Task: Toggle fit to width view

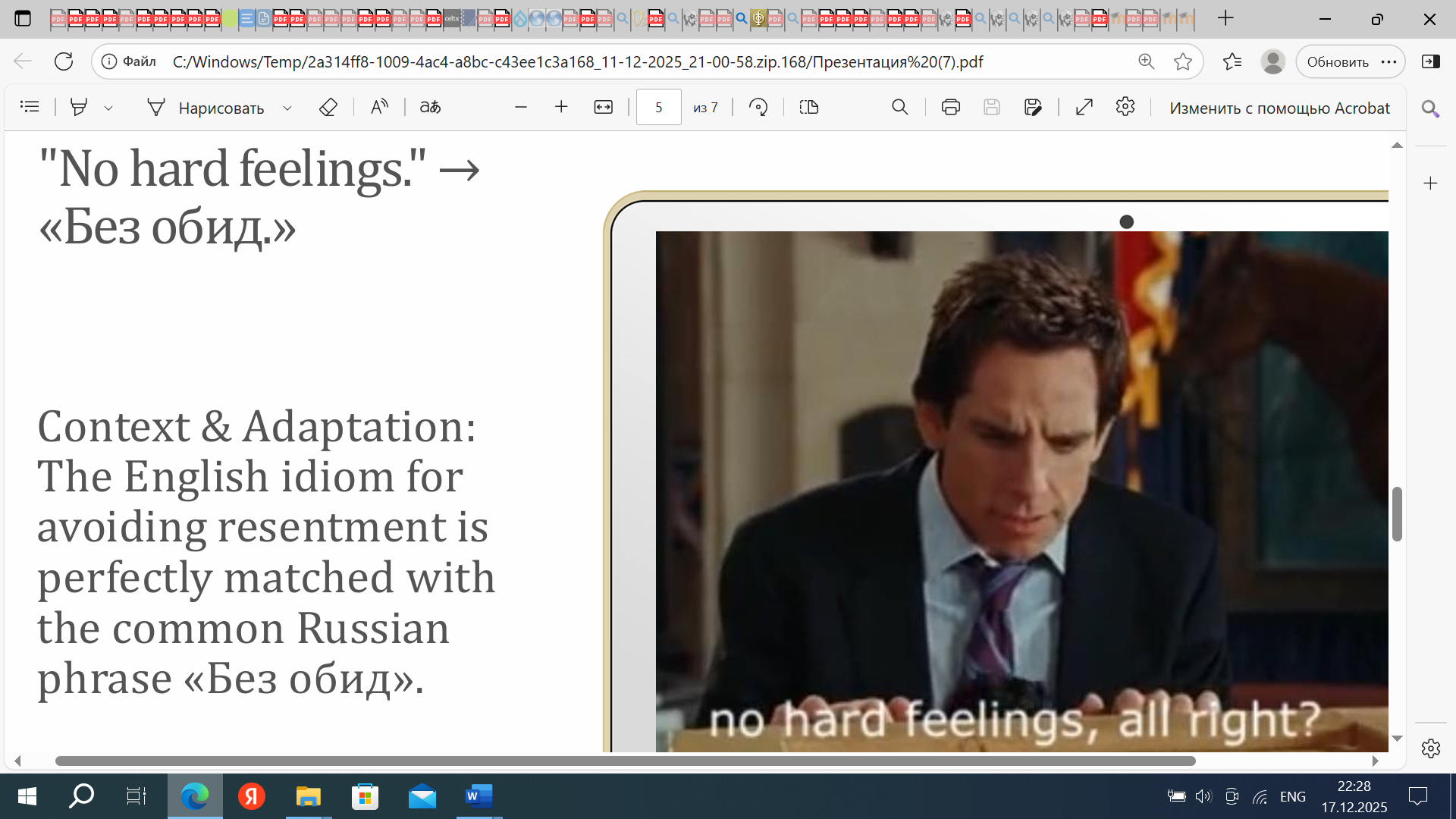Action: click(x=603, y=107)
